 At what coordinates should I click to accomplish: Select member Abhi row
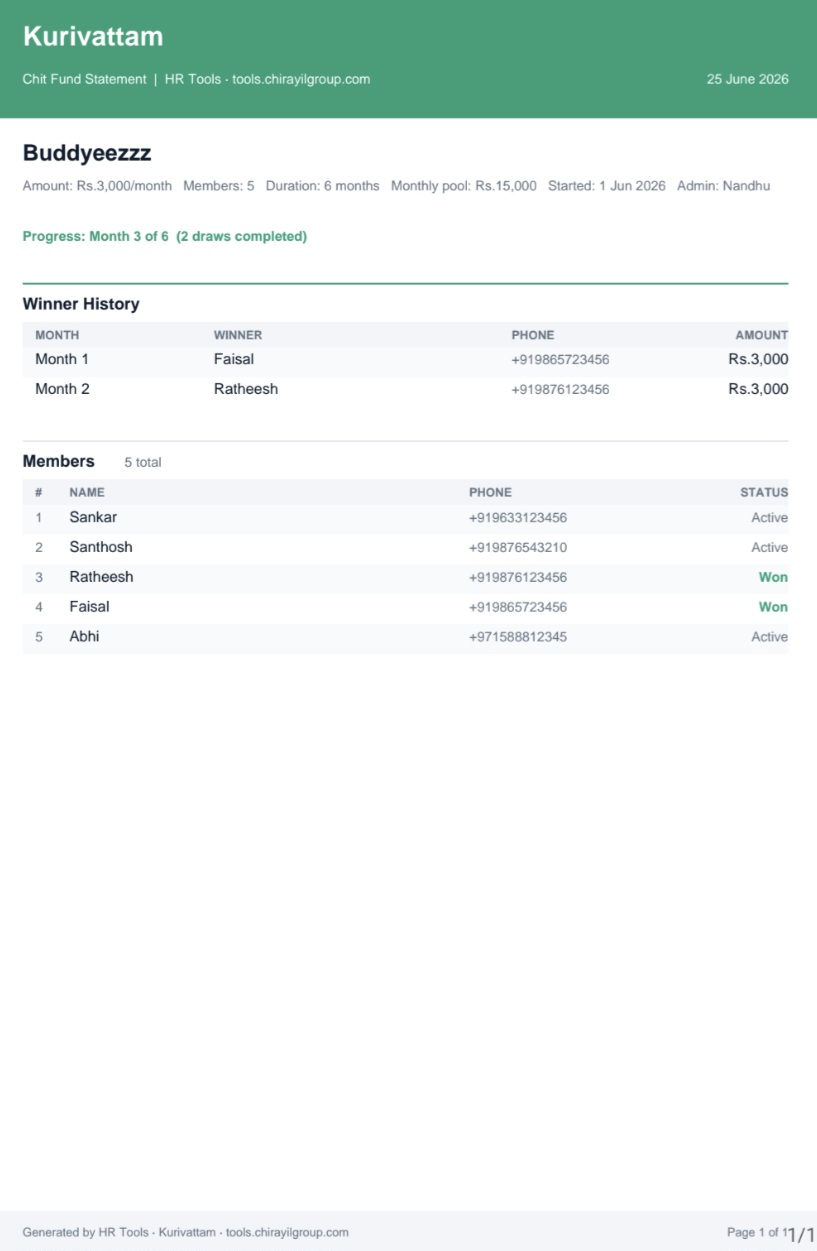405,637
